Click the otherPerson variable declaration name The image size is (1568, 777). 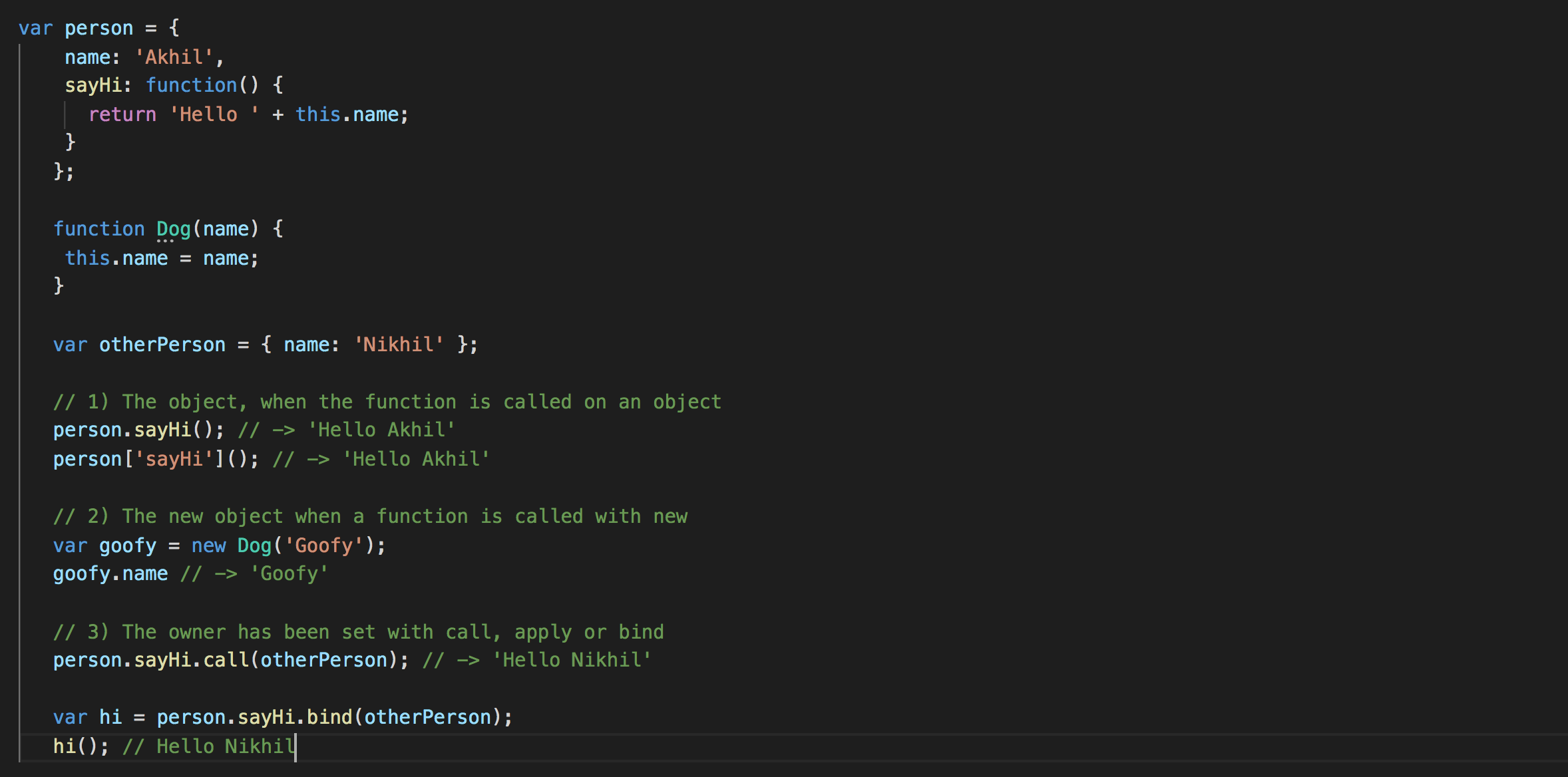[162, 345]
